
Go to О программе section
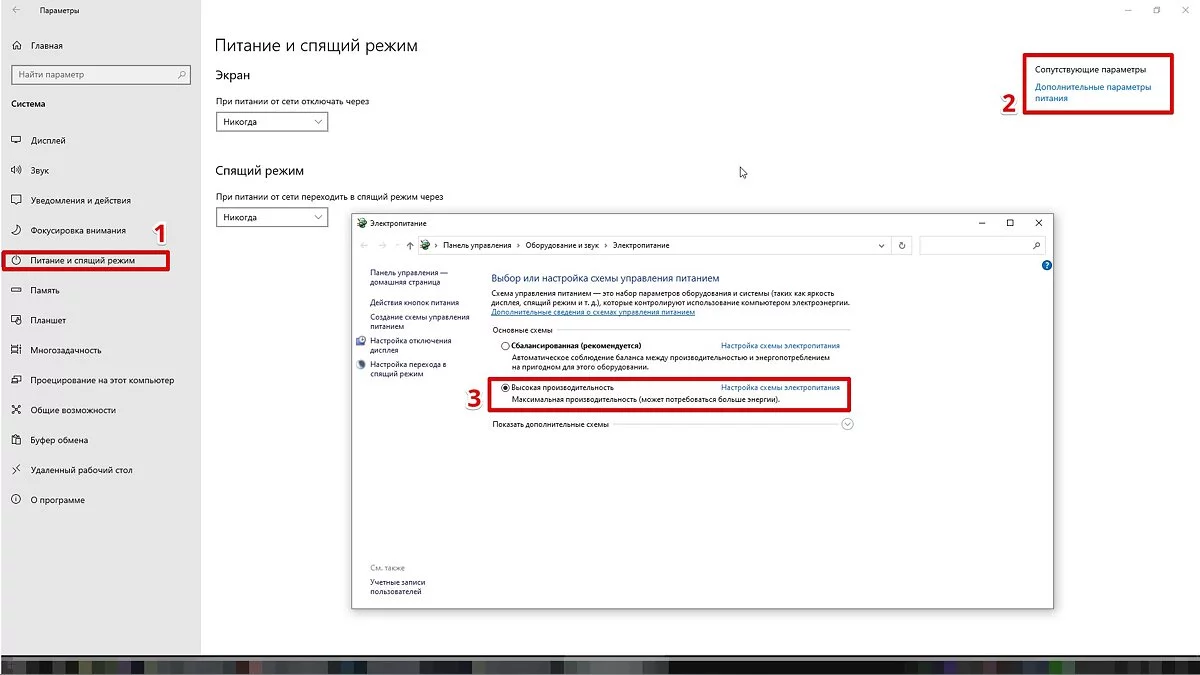click(57, 500)
